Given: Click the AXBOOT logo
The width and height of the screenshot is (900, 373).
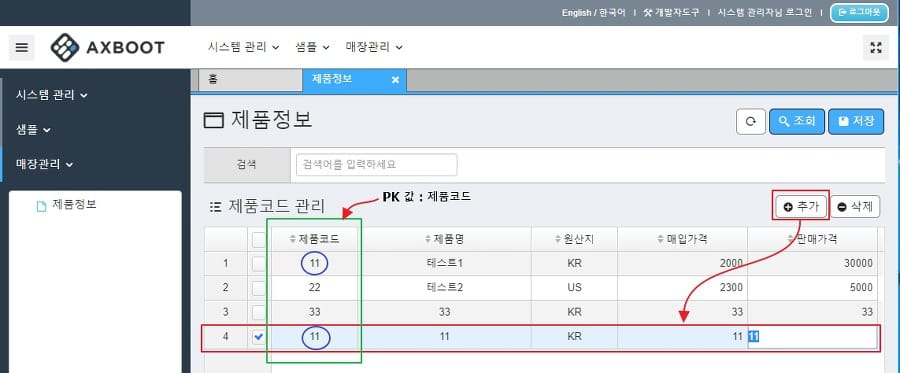Looking at the screenshot, I should tap(107, 47).
